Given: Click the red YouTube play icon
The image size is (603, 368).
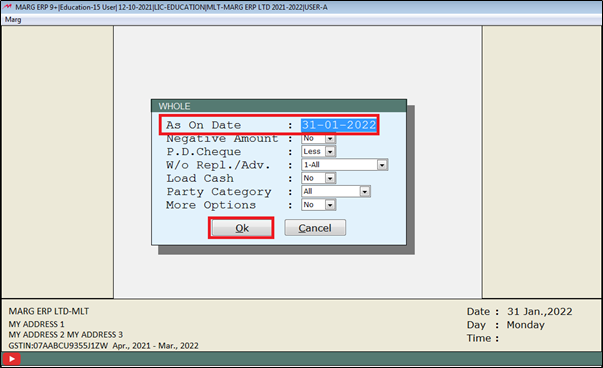Looking at the screenshot, I should (x=11, y=359).
